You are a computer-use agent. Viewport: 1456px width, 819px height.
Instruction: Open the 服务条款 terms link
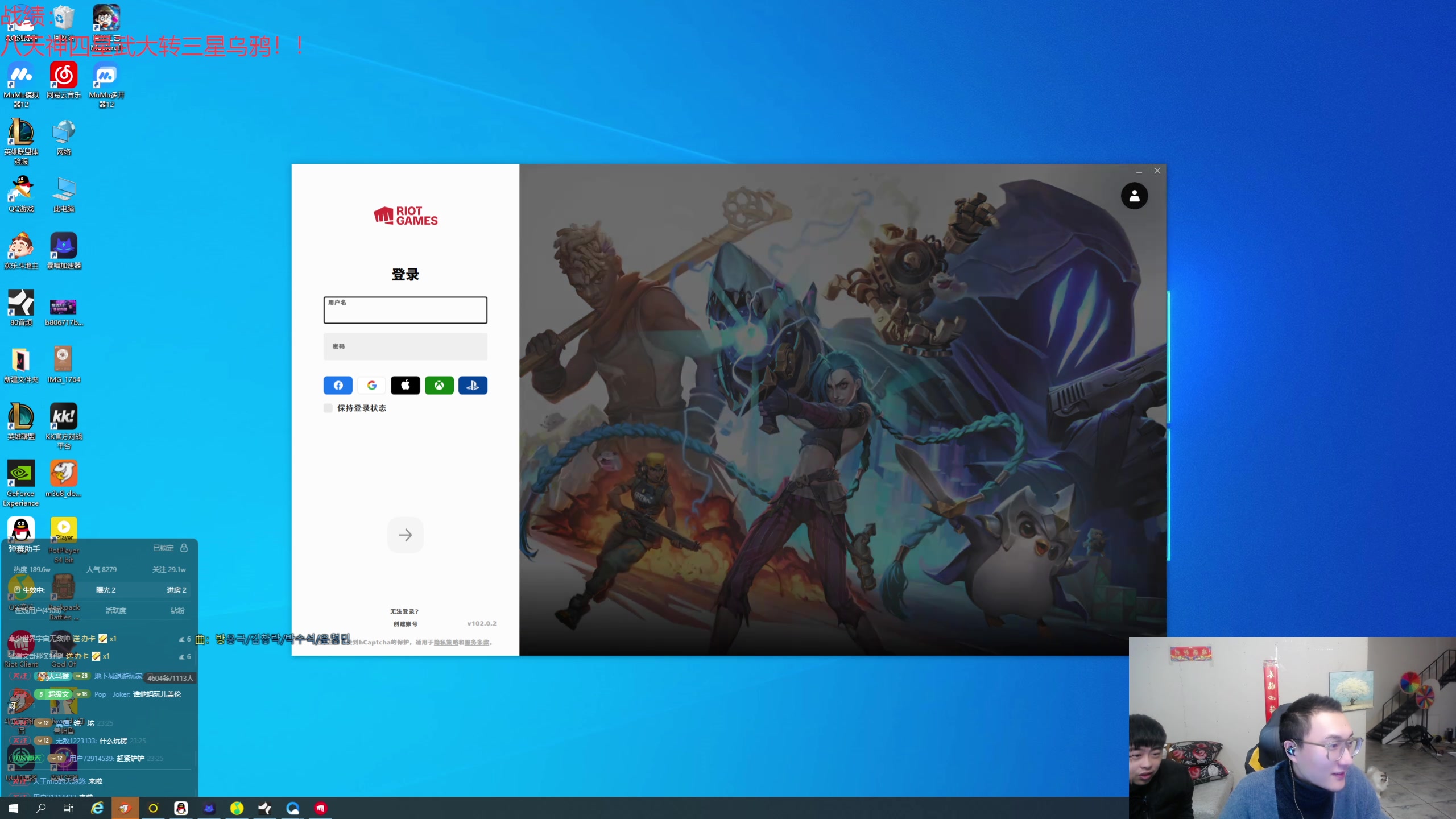click(x=477, y=642)
